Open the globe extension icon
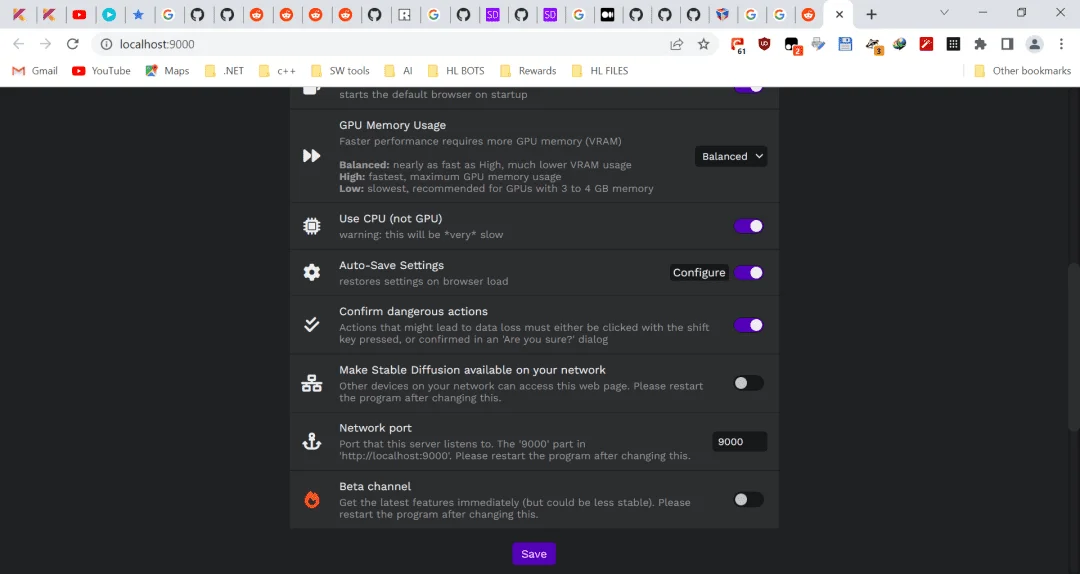Viewport: 1080px width, 574px height. 900,44
